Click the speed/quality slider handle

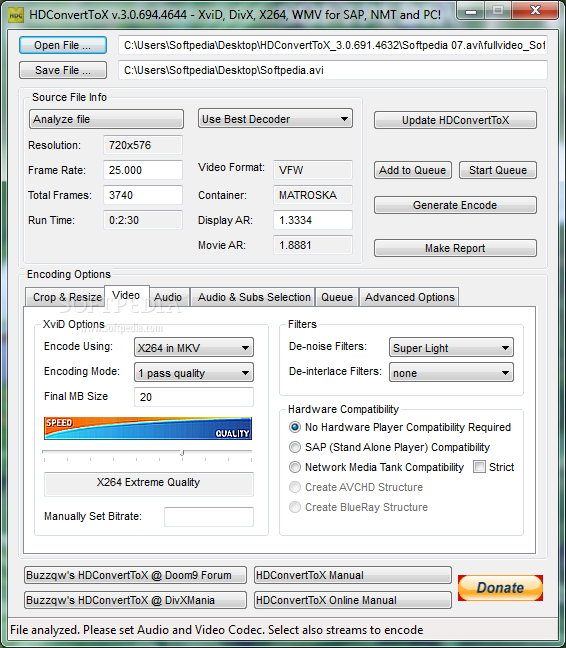(x=182, y=453)
